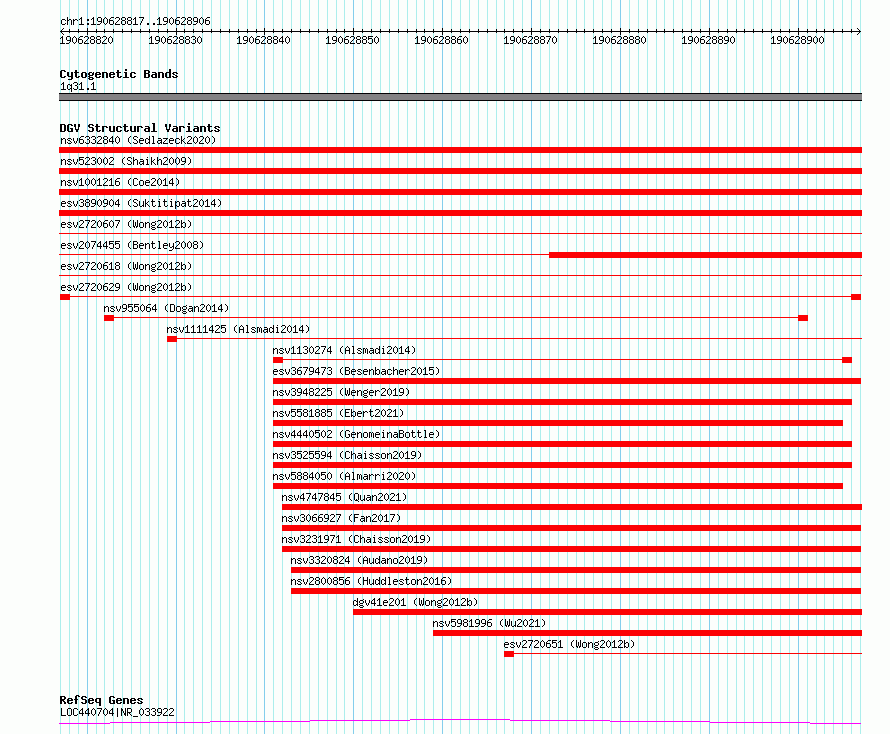Click the red bar under nsv523002
The height and width of the screenshot is (734, 890).
tap(460, 171)
